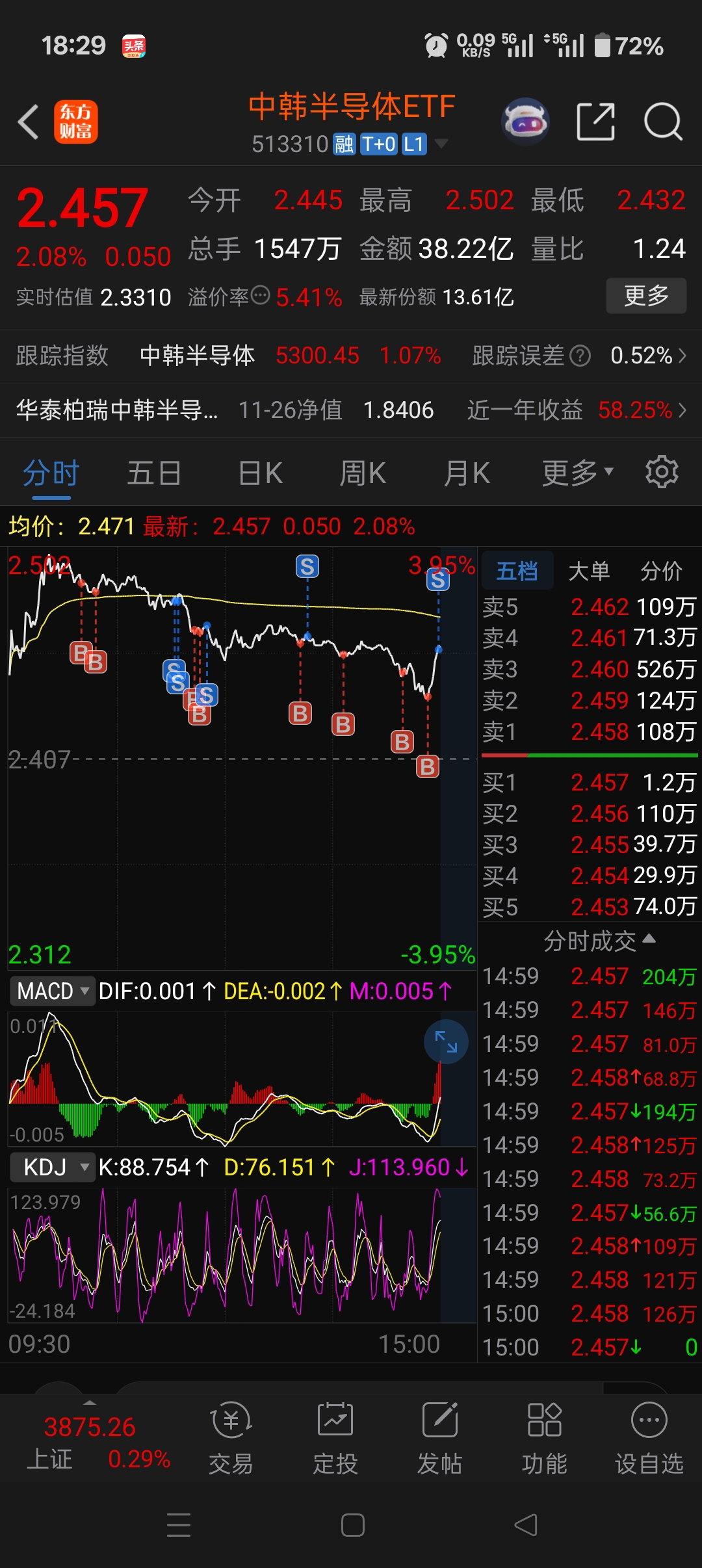Tap the 上证 3875.26 index ticker
This screenshot has width=702, height=1568.
click(x=97, y=1442)
